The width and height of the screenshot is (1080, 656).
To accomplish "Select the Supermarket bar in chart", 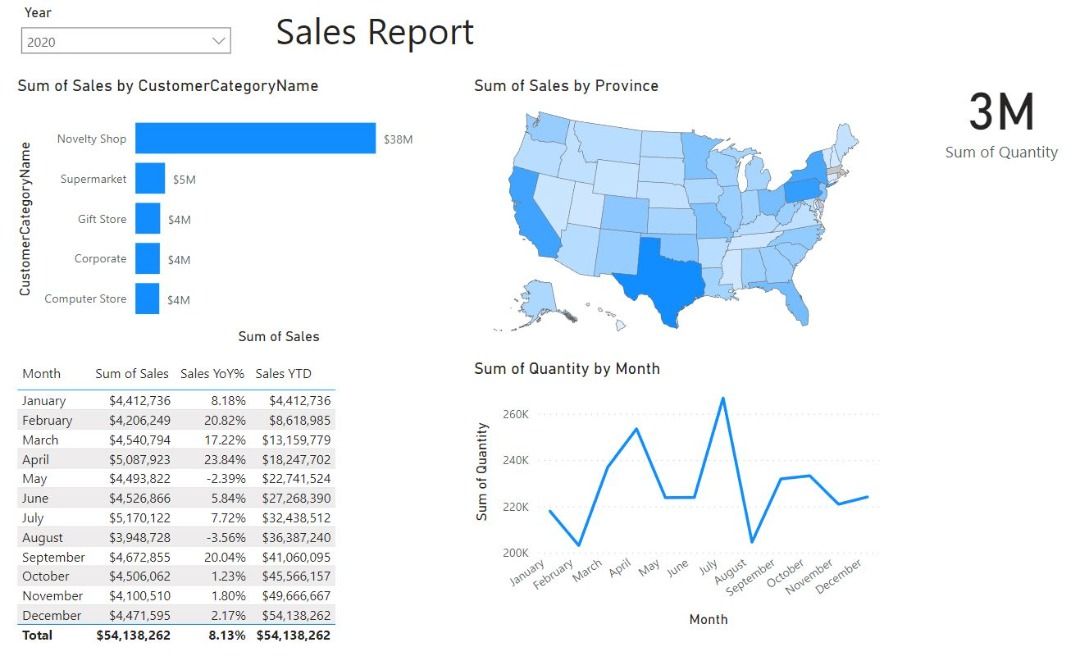I will coord(149,178).
